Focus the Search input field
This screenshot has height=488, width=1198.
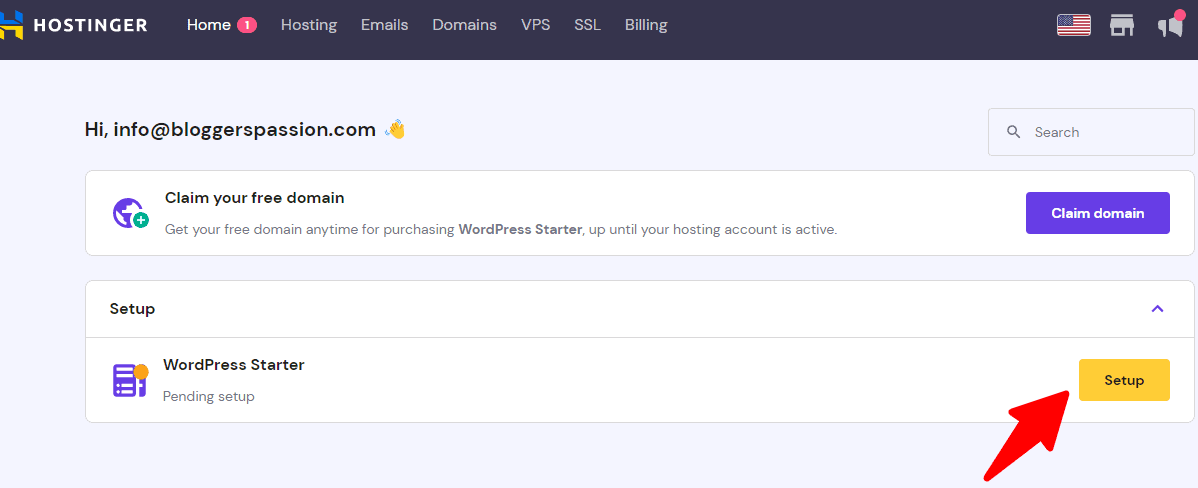1100,132
